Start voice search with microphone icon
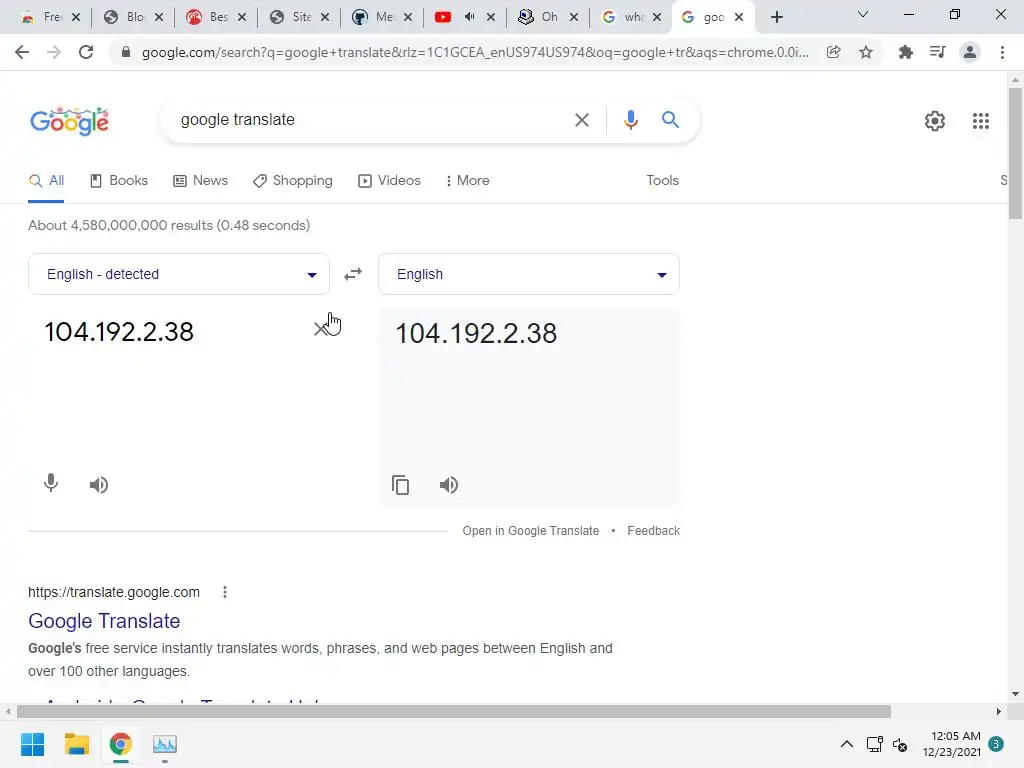1024x768 pixels. tap(630, 120)
